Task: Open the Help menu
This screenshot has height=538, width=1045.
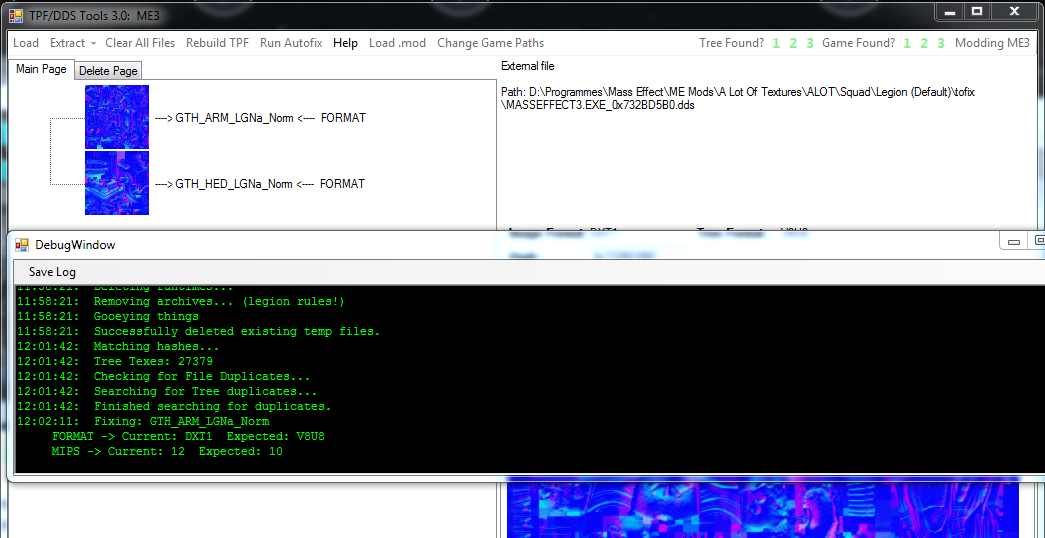Action: 346,43
